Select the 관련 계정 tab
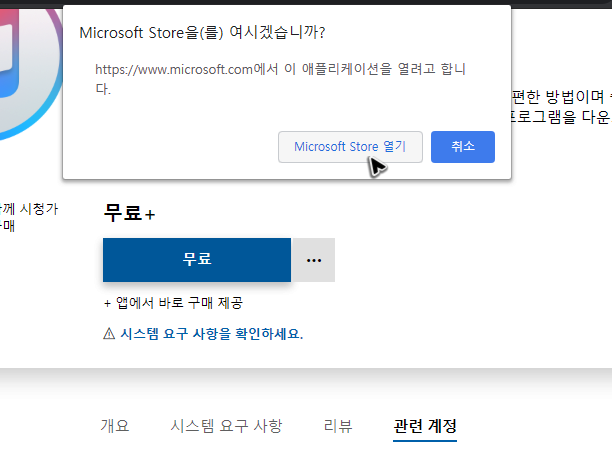 coord(425,426)
